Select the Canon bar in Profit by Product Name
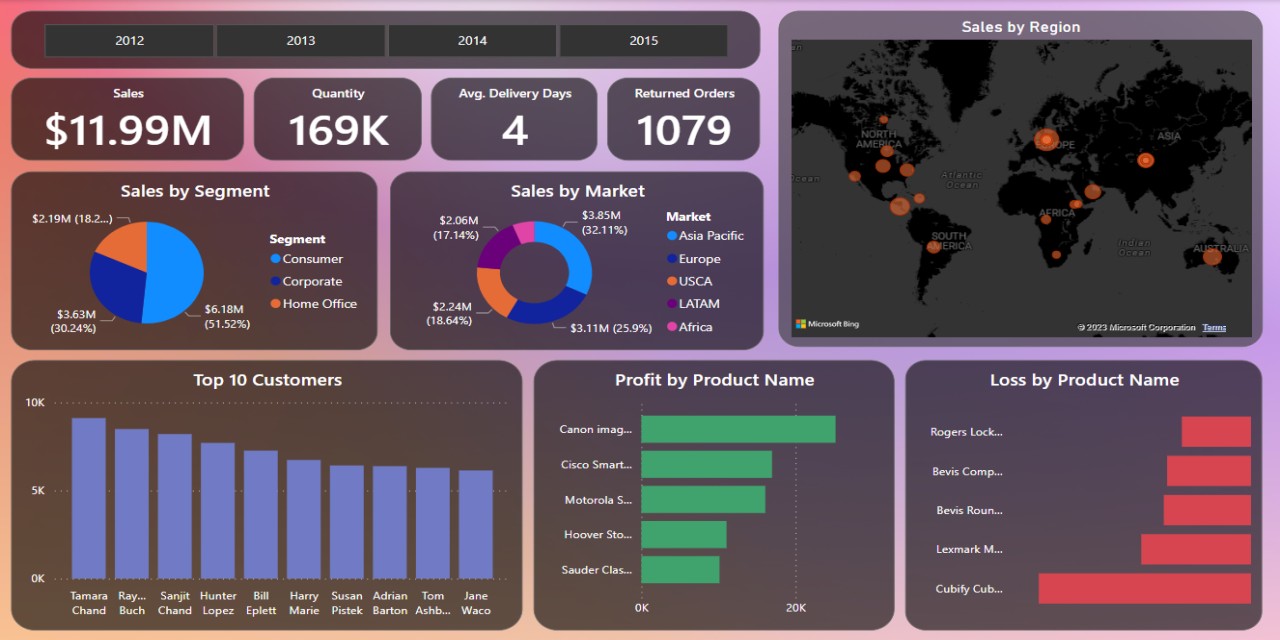Viewport: 1280px width, 640px height. pyautogui.click(x=740, y=429)
